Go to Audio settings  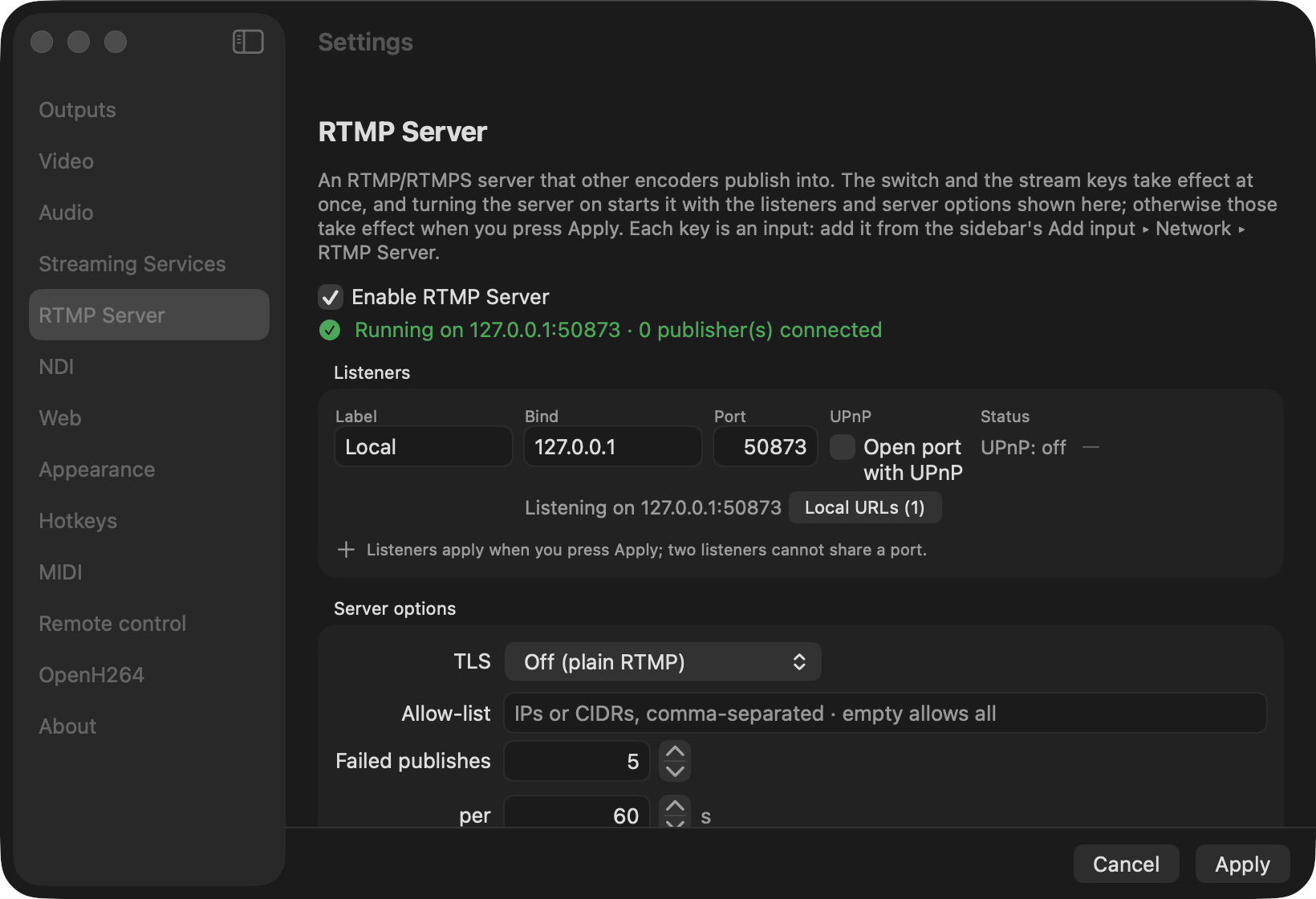point(149,213)
